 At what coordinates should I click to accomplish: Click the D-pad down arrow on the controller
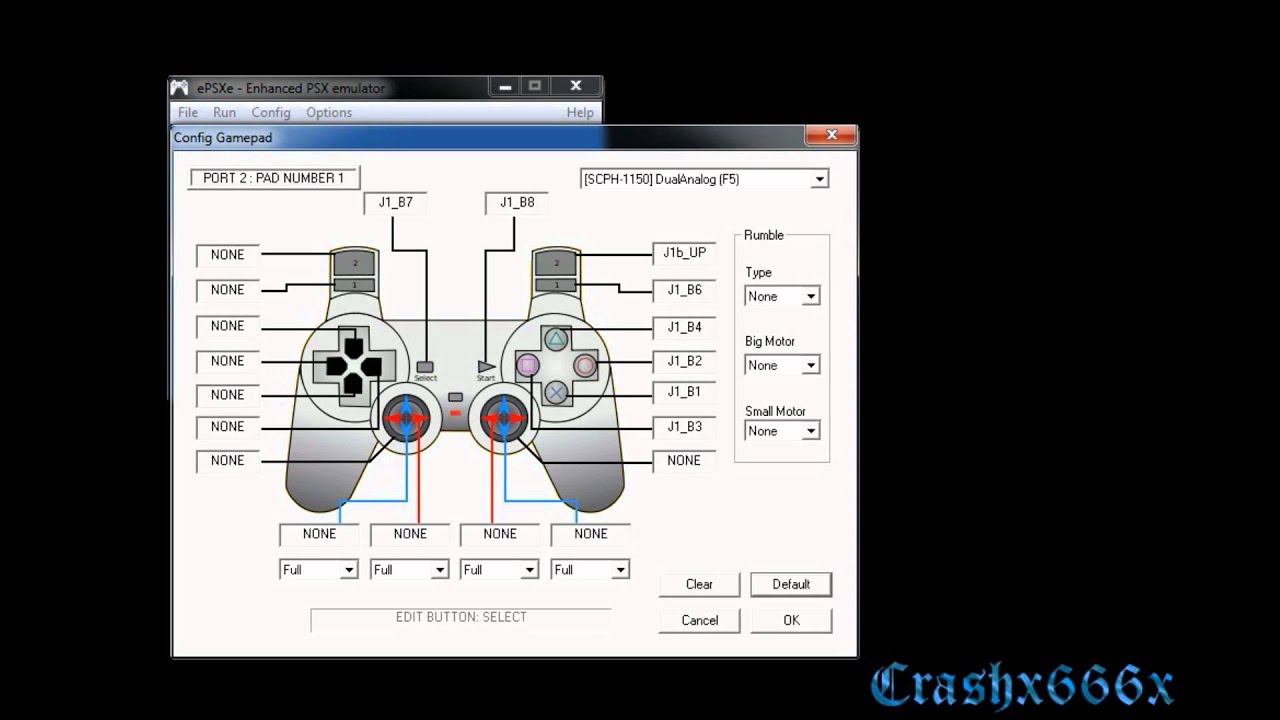352,384
